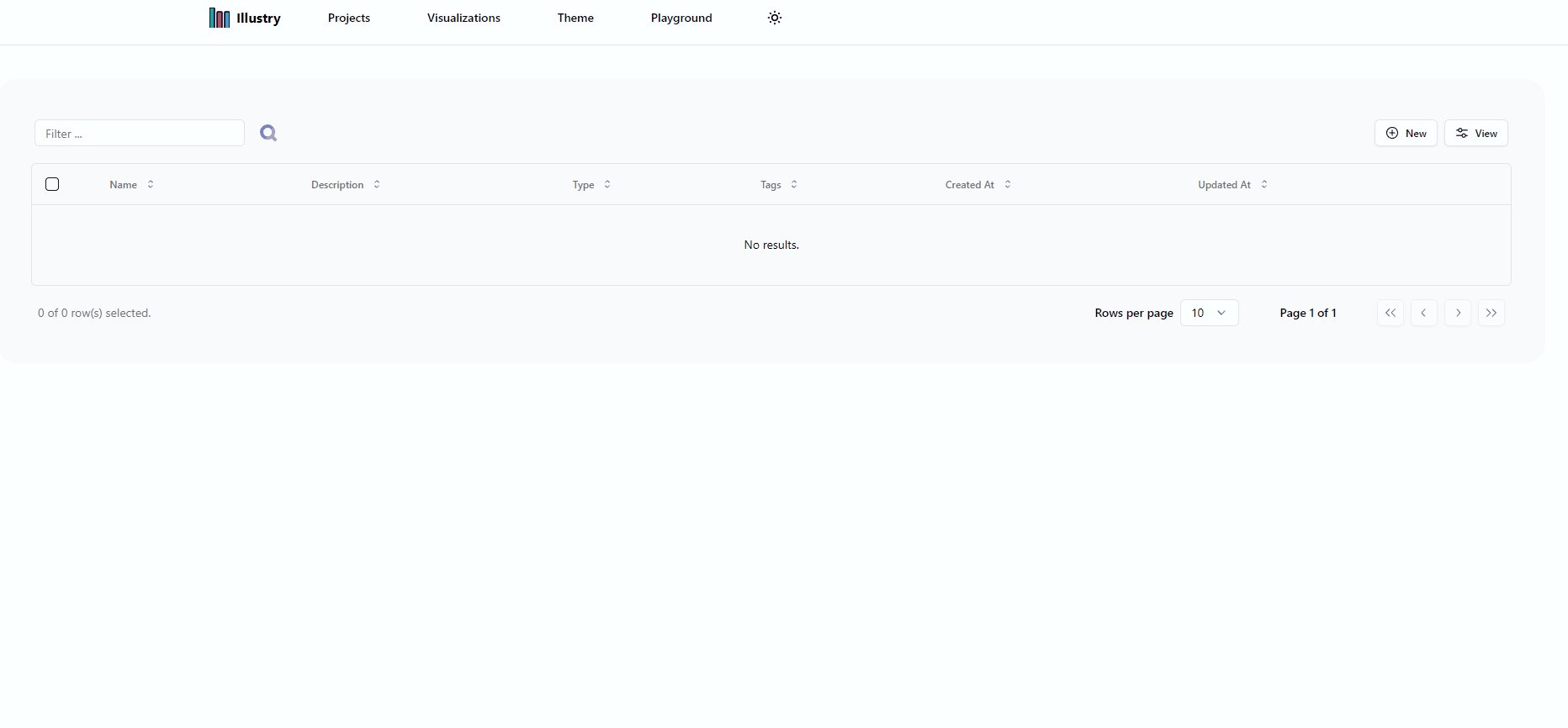Click the Name column header

(x=123, y=184)
